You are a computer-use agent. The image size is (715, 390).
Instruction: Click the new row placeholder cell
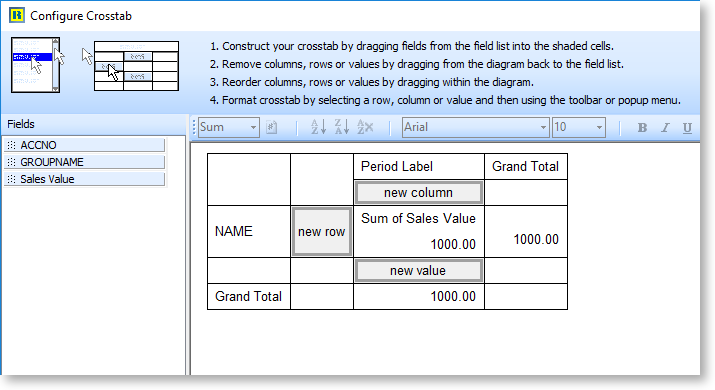tap(321, 232)
